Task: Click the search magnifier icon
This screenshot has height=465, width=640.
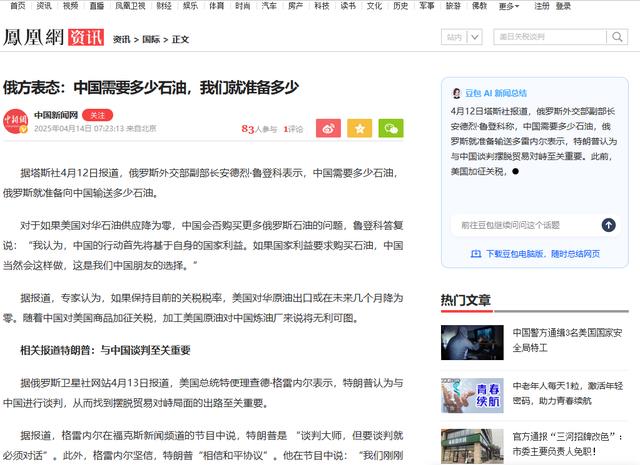Action: tap(617, 37)
